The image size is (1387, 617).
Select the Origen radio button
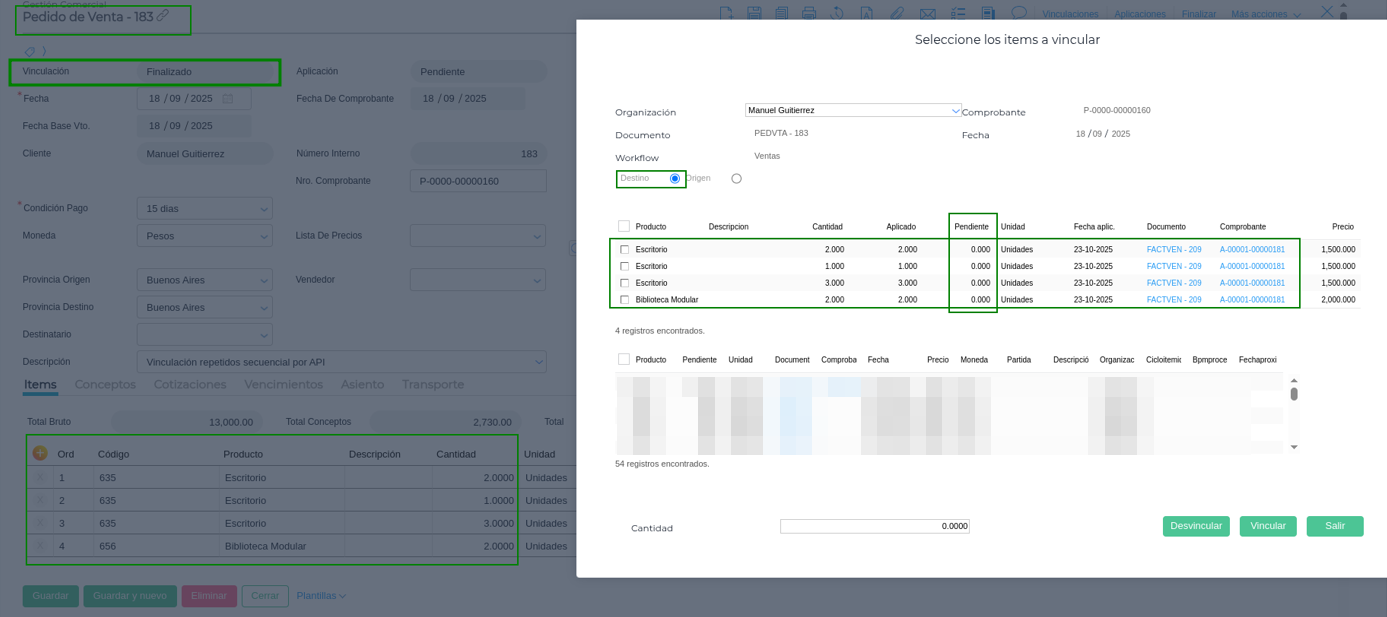(736, 179)
